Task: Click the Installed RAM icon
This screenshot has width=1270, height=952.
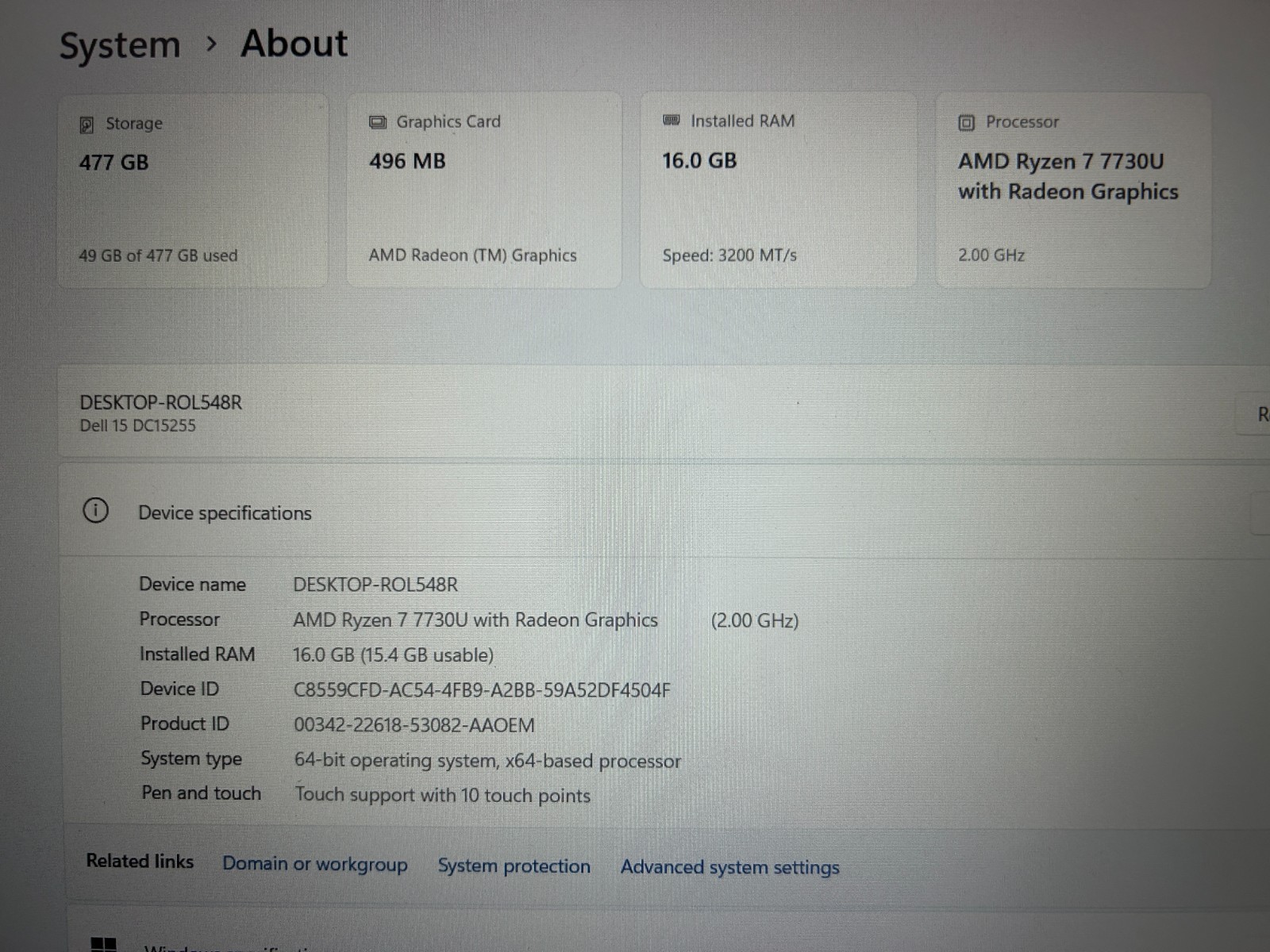Action: pos(672,121)
